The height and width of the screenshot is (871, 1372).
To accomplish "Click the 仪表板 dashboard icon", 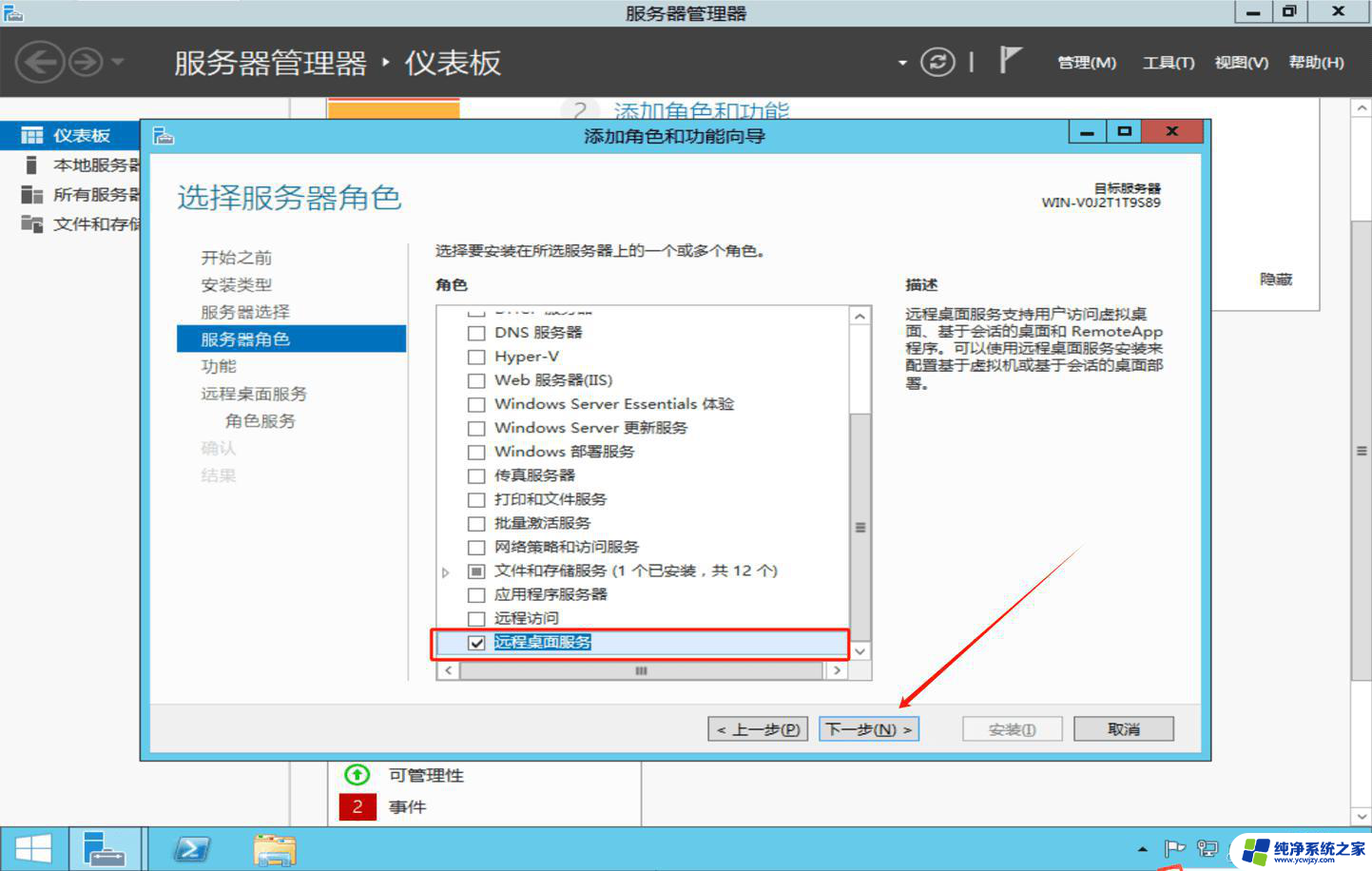I will pyautogui.click(x=31, y=135).
